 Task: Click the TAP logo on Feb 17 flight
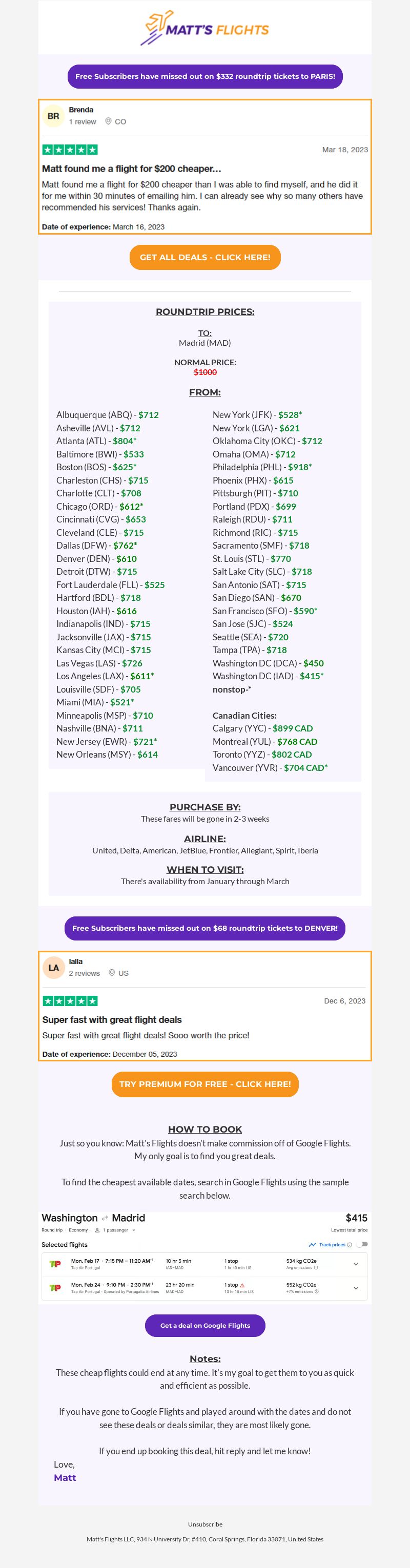point(55,1264)
